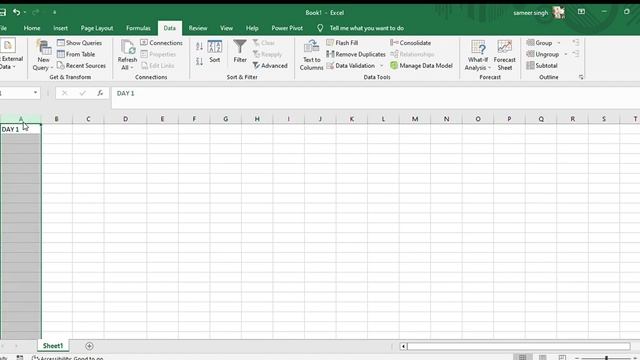The image size is (640, 360).
Task: Go to the Formulas tab
Action: (138, 28)
